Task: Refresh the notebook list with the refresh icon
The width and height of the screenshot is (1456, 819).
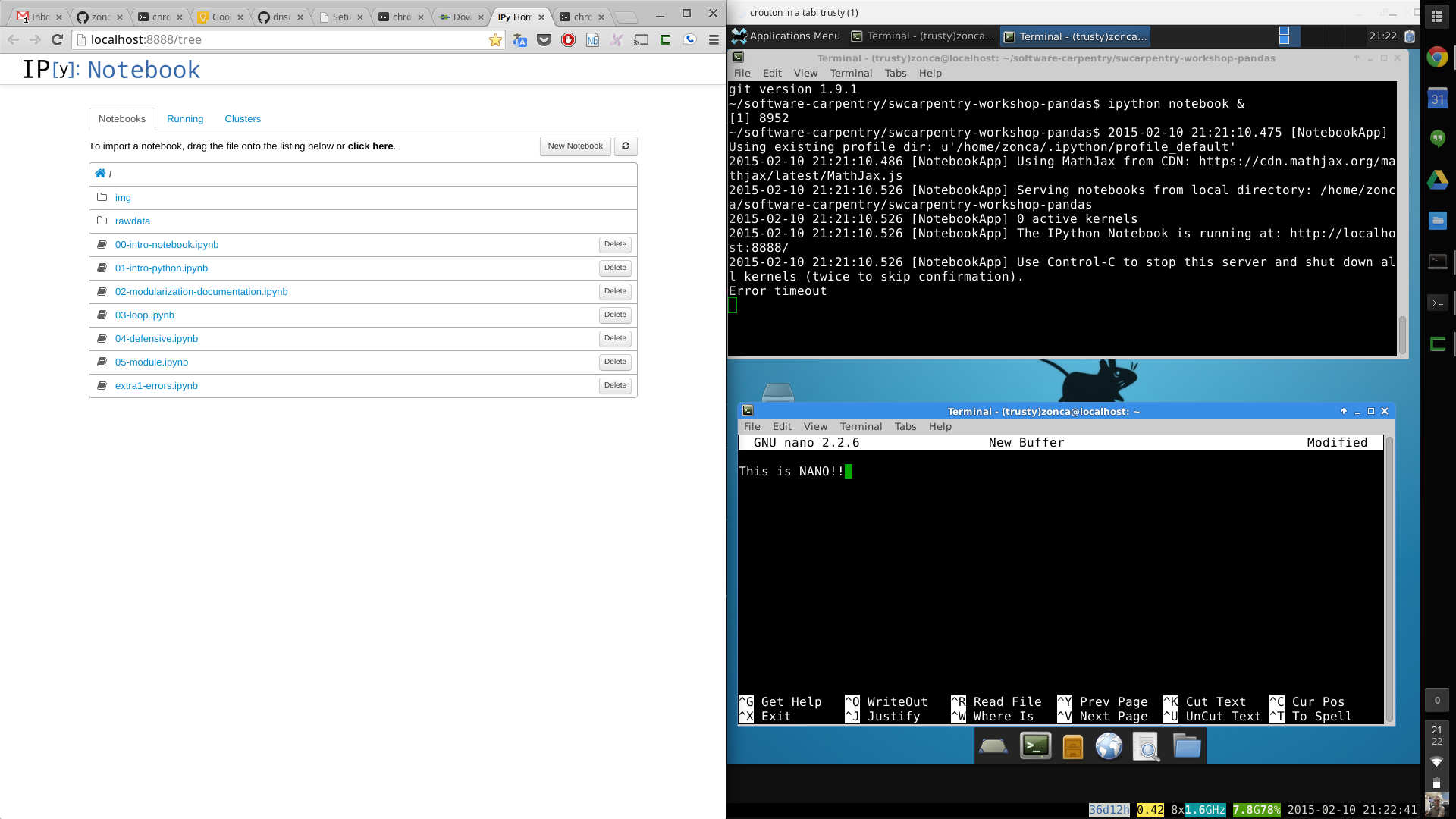Action: pyautogui.click(x=626, y=146)
